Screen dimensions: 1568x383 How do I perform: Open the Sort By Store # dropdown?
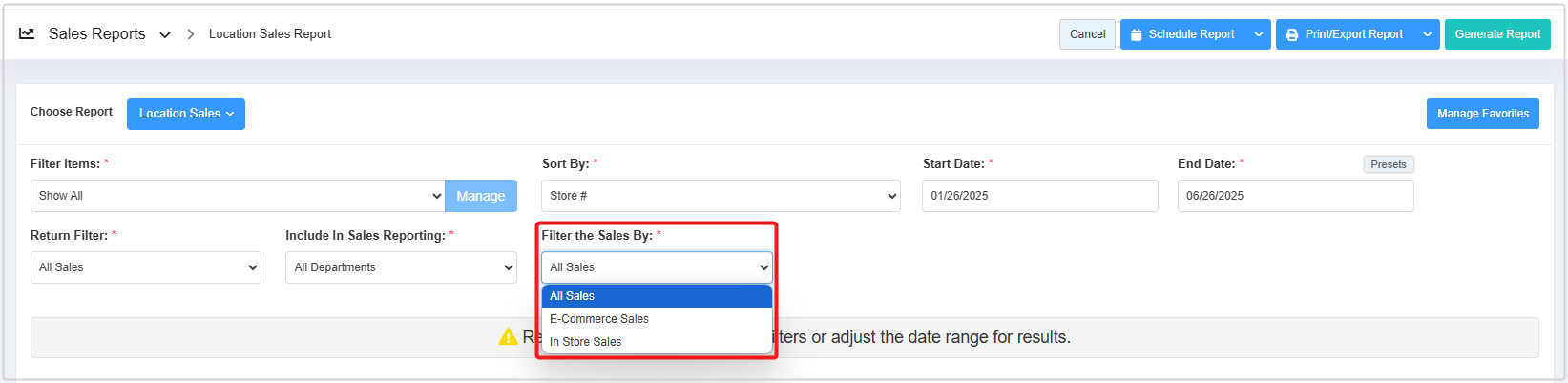tap(721, 196)
